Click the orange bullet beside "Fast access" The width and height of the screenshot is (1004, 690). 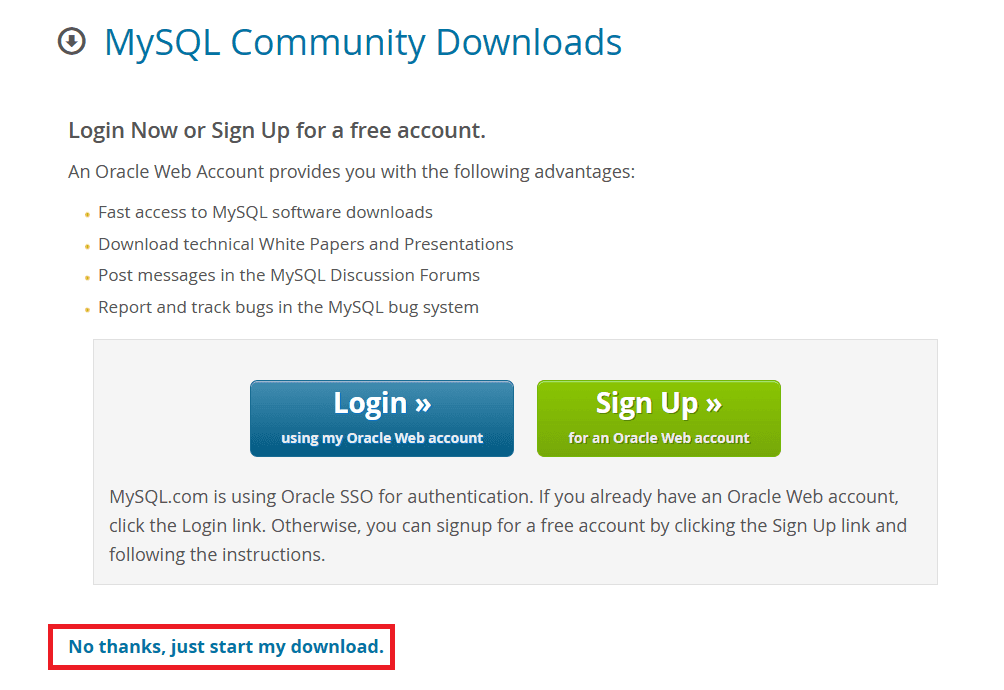[x=88, y=214]
